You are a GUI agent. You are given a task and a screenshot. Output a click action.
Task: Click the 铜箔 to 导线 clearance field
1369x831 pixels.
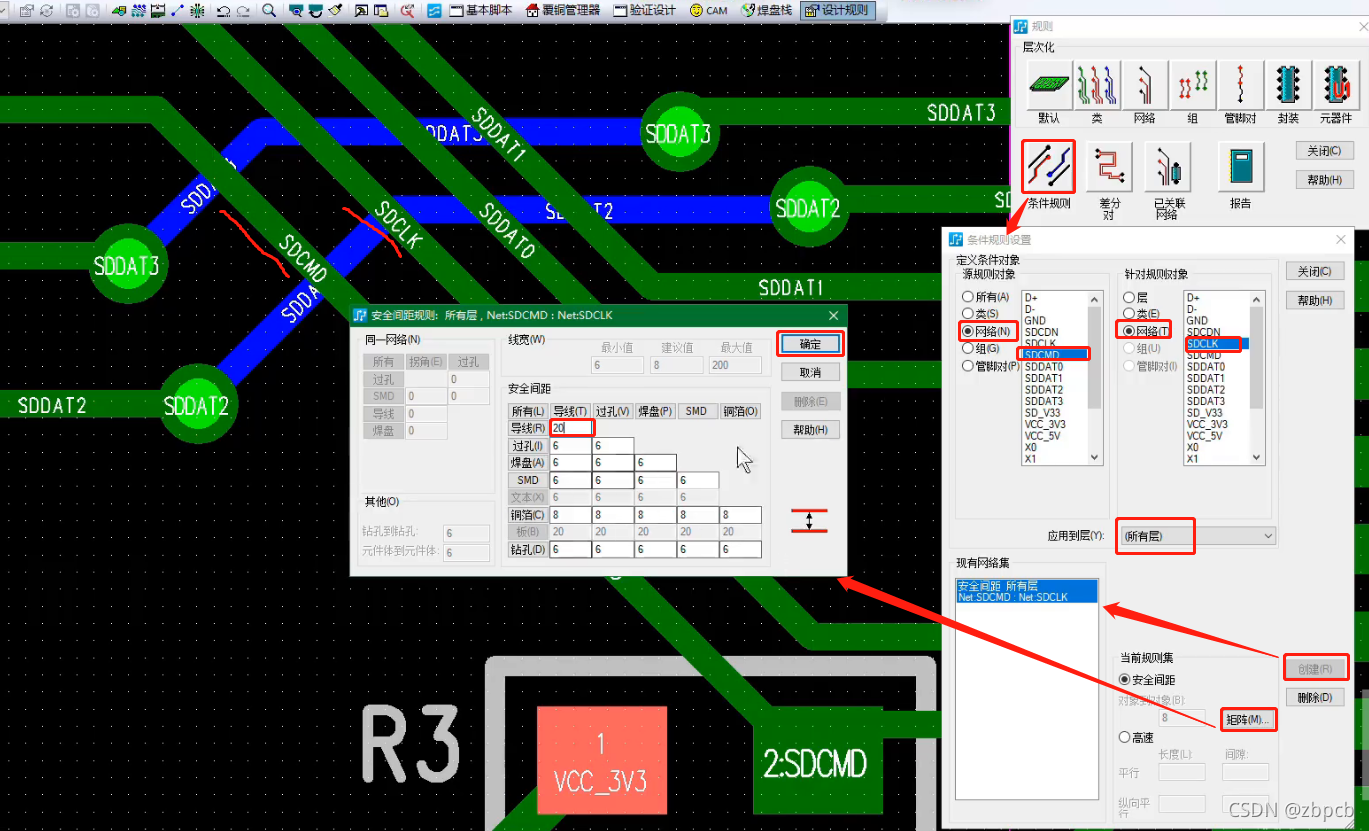(571, 515)
